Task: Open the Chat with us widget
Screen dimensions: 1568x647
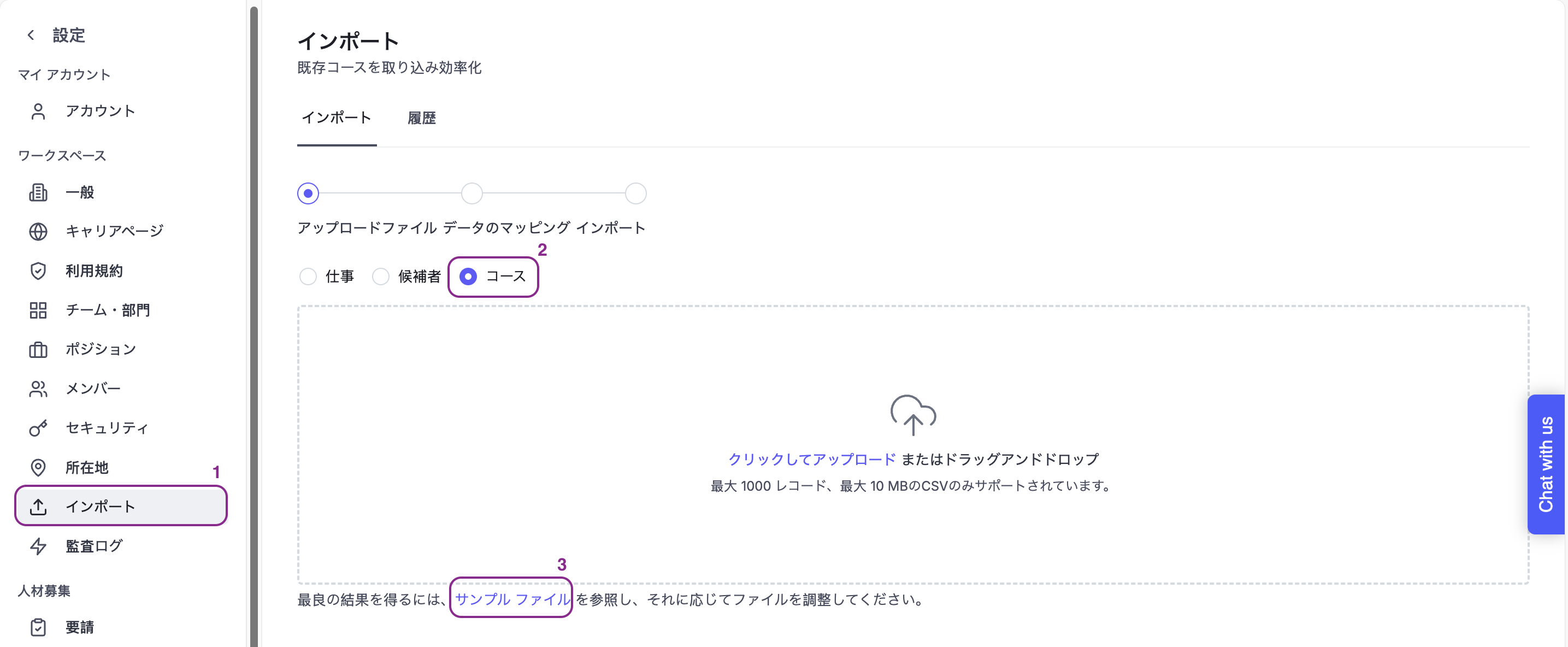Action: point(1546,464)
